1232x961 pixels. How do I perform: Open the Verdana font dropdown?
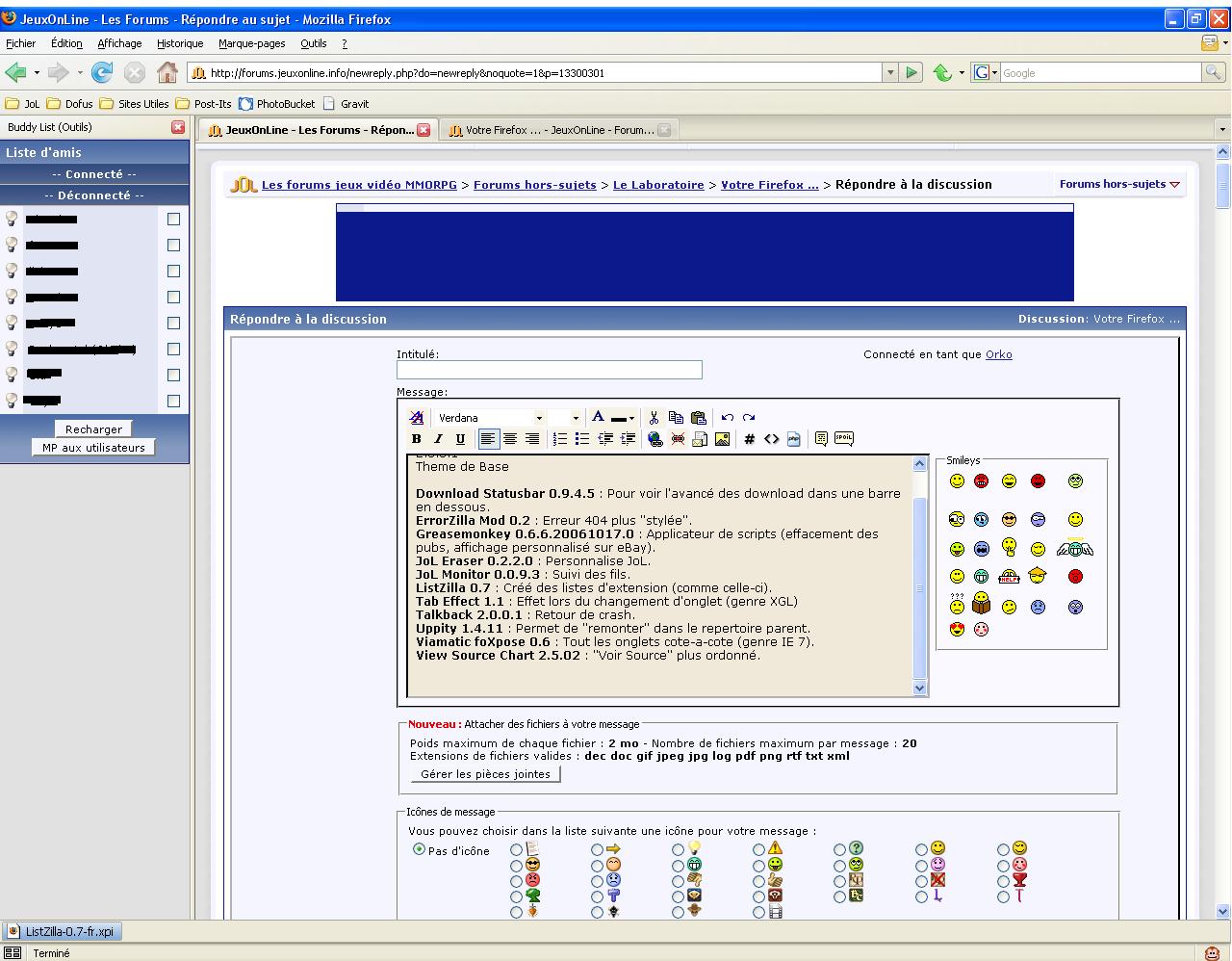tap(539, 418)
